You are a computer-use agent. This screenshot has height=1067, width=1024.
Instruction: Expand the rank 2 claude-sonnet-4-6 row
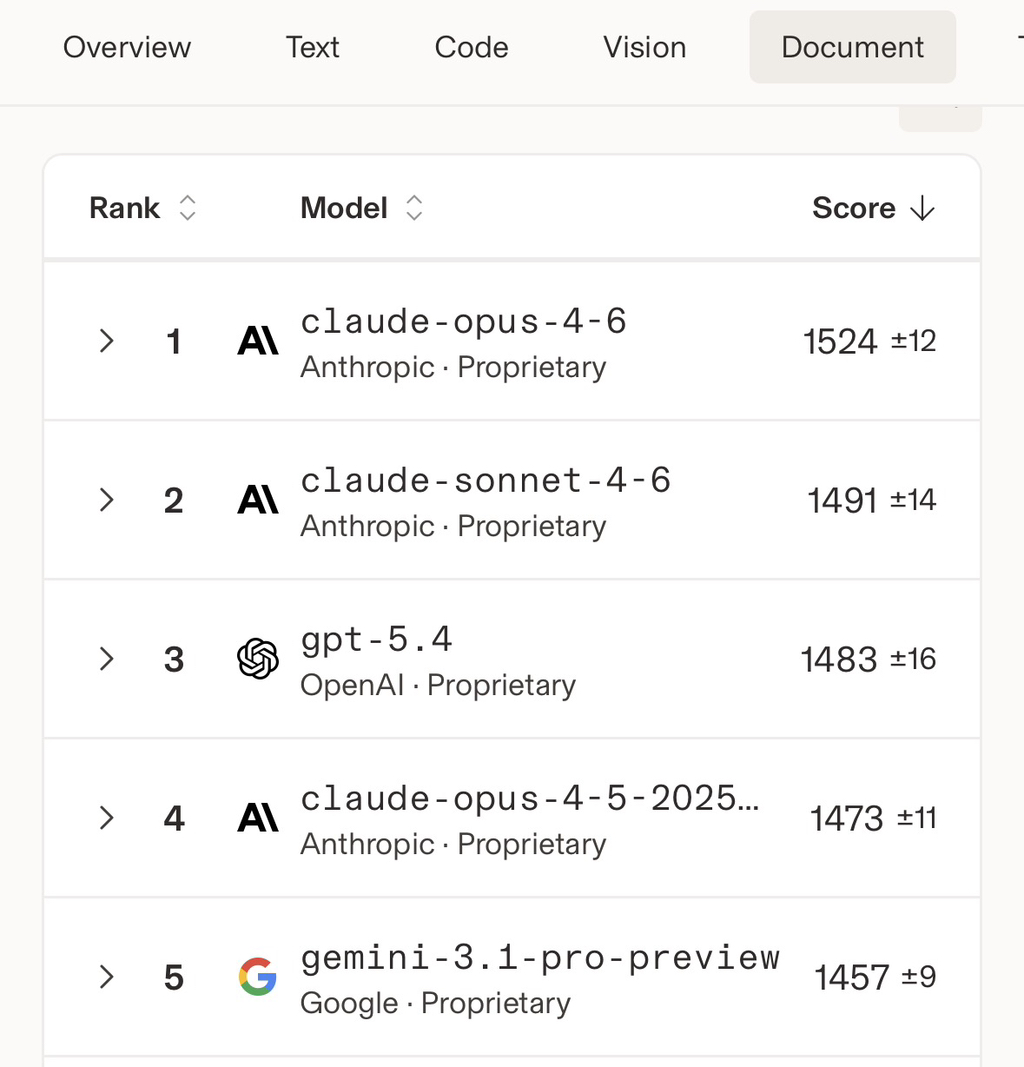pos(106,500)
